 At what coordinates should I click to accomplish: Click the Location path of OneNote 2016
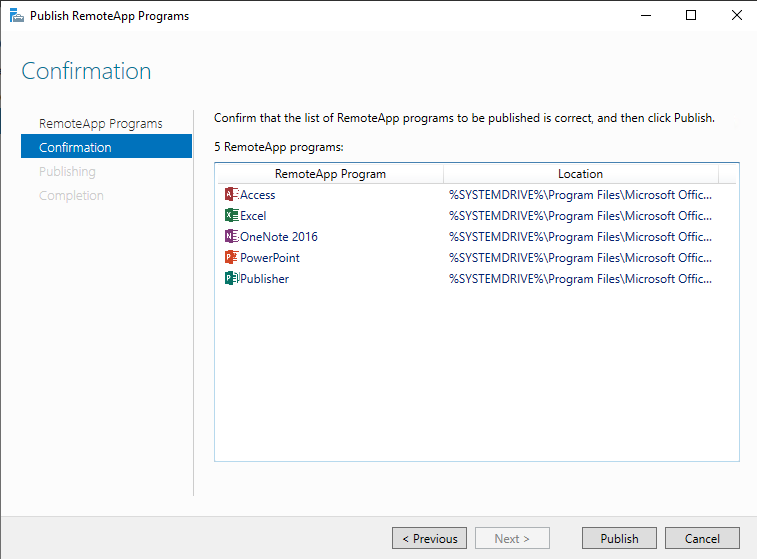pyautogui.click(x=580, y=237)
